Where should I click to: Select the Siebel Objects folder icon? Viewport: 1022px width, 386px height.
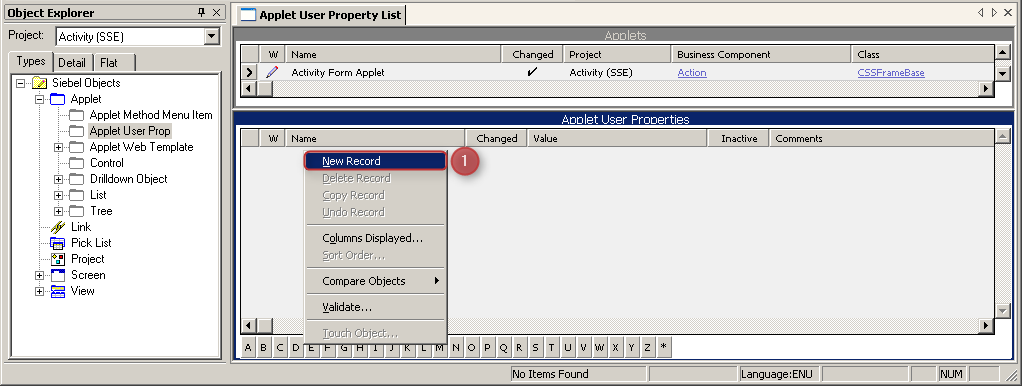(39, 83)
